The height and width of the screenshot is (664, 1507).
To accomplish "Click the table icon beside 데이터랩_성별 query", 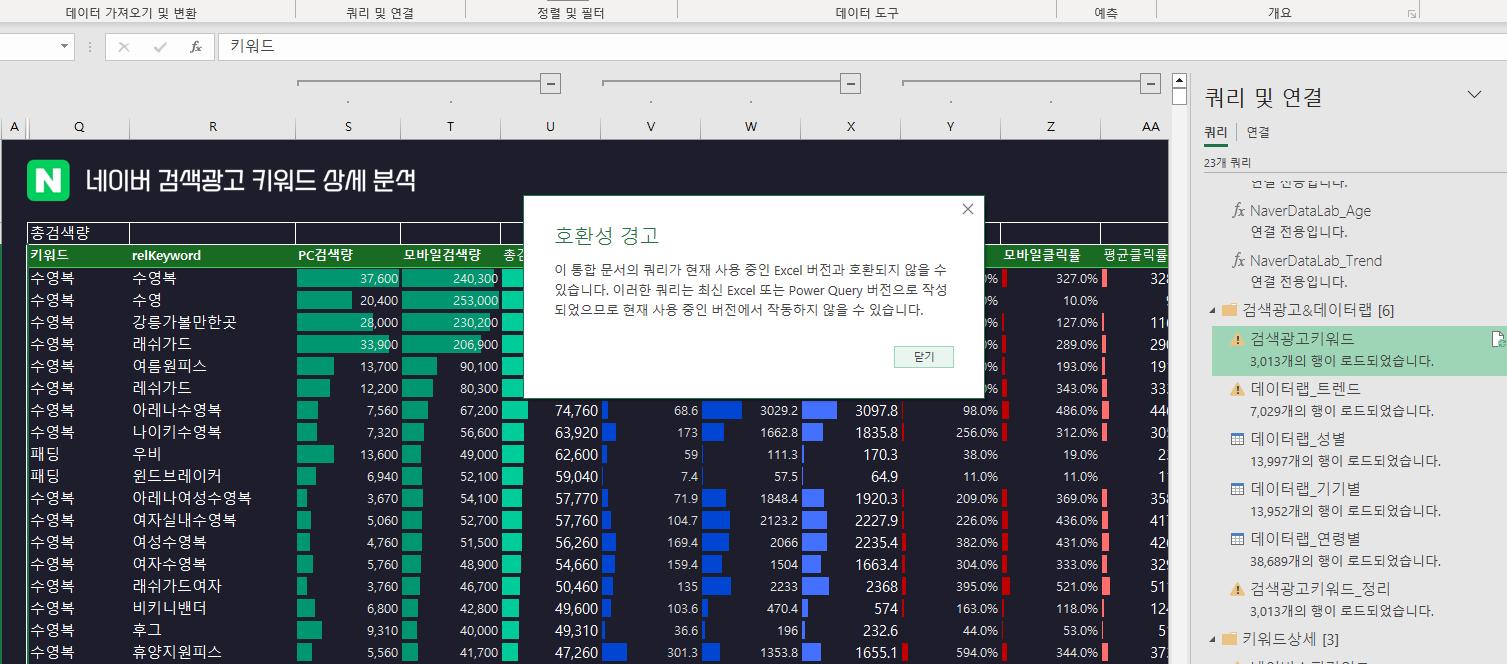I will tap(1237, 439).
